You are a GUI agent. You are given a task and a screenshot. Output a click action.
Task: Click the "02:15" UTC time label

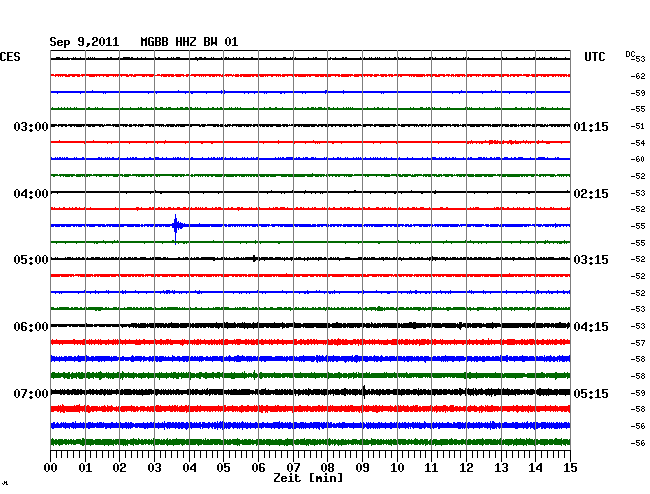(x=591, y=194)
